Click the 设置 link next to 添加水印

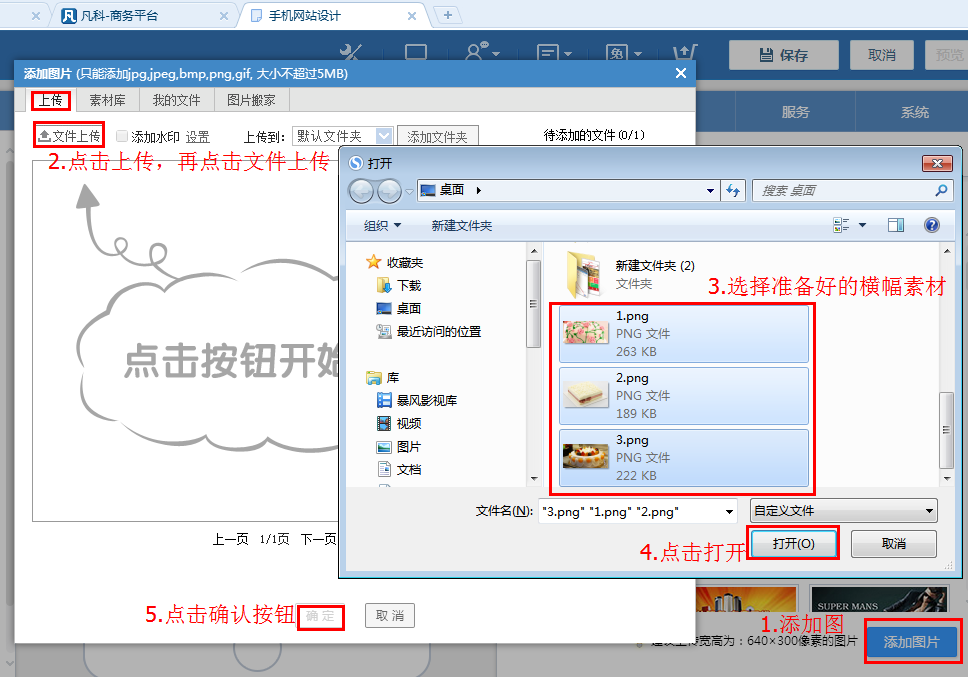[198, 136]
